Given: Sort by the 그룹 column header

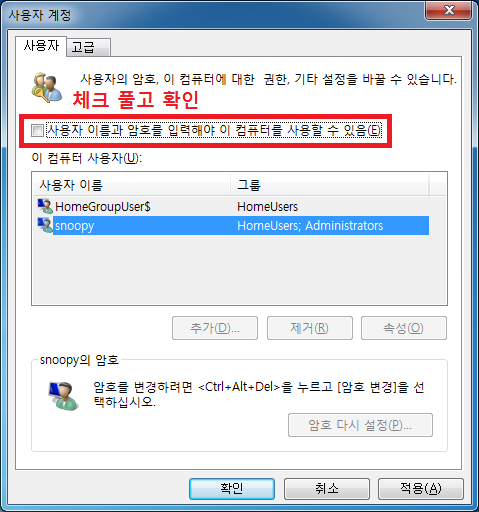Looking at the screenshot, I should click(329, 185).
